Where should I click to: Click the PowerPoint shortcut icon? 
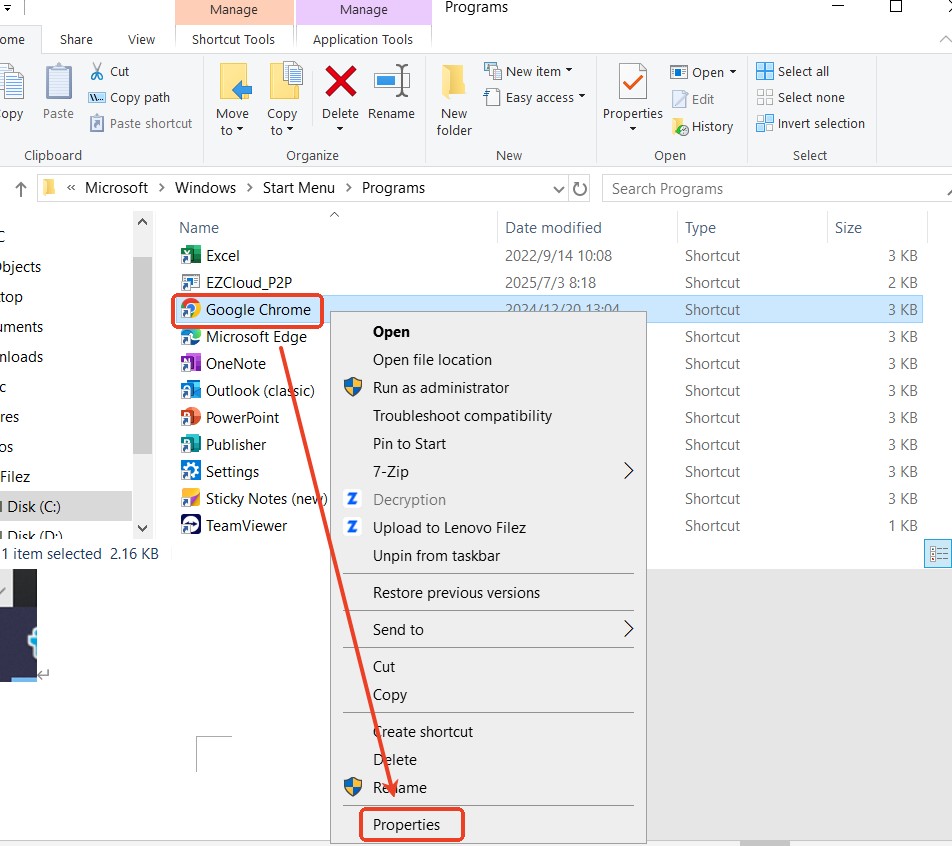(x=191, y=417)
